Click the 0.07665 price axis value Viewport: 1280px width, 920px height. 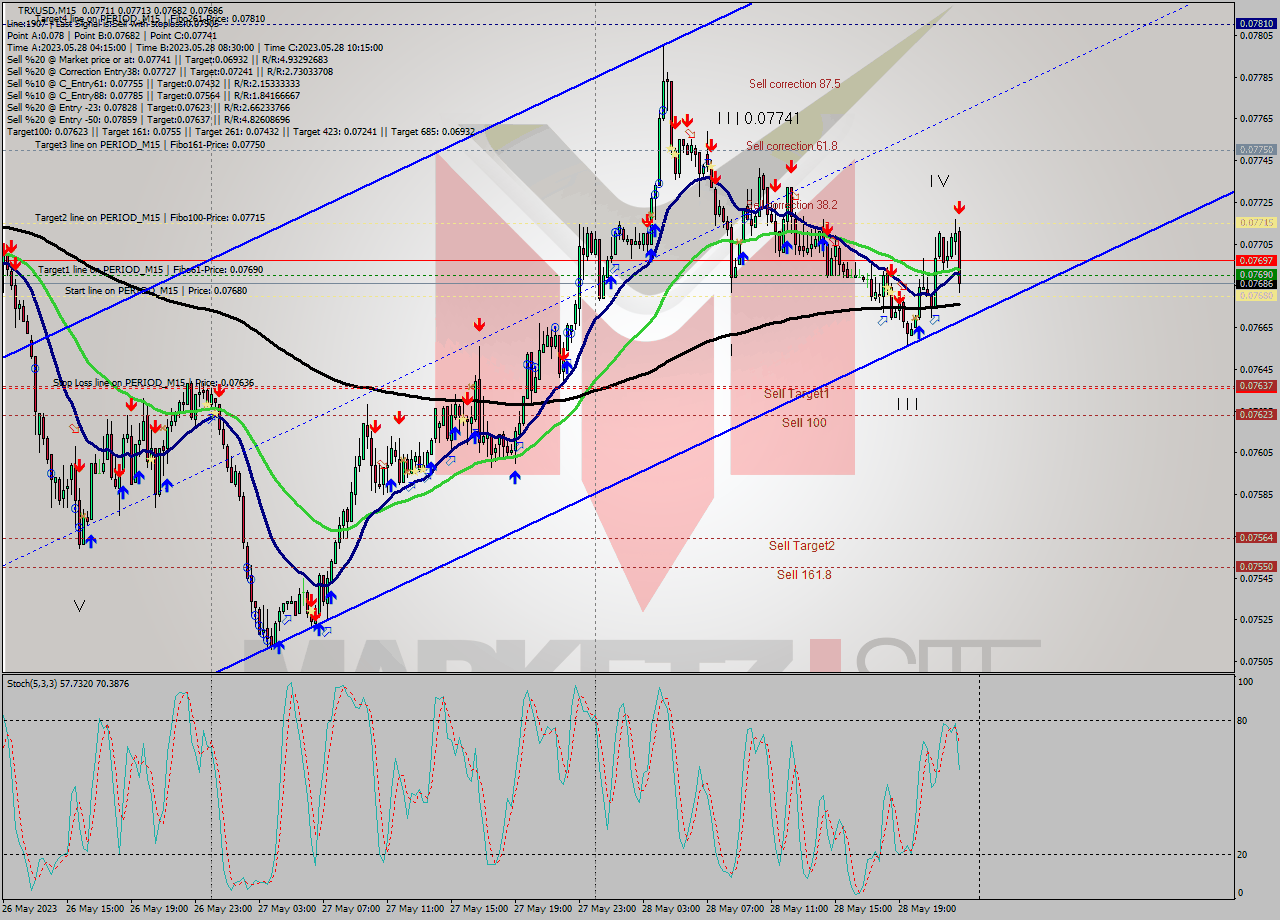[1257, 327]
